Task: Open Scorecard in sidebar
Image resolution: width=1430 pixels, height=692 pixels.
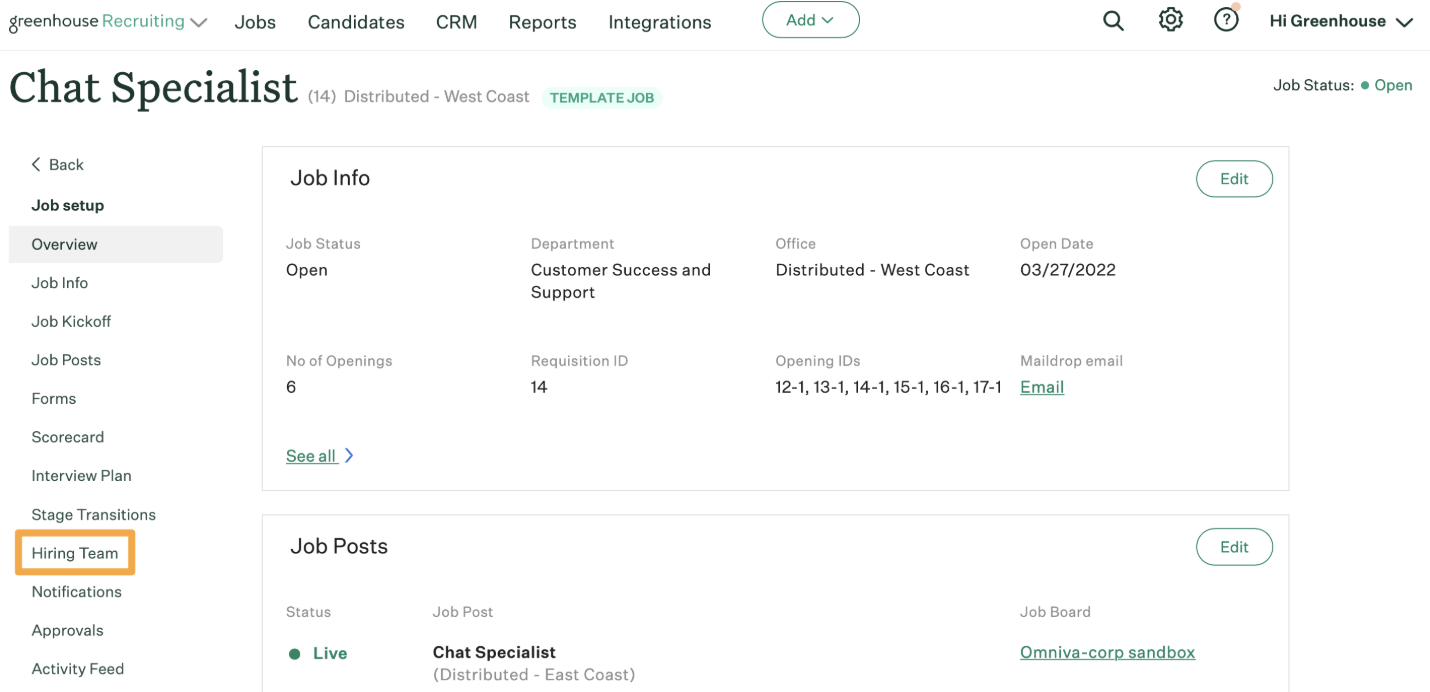Action: tap(68, 437)
